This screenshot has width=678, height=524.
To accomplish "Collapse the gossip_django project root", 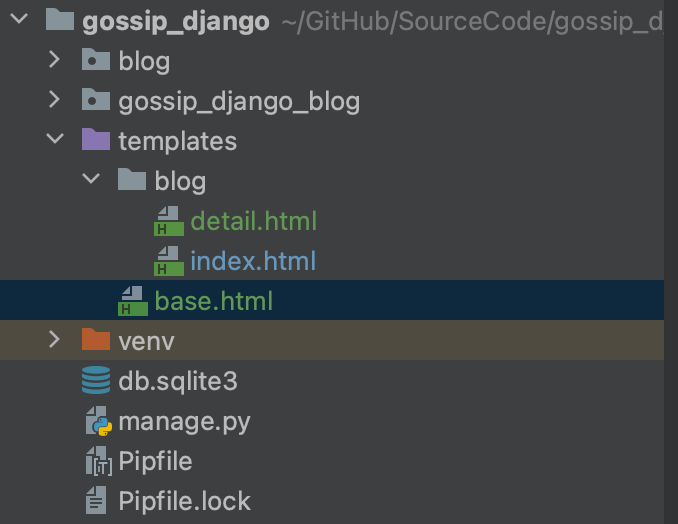I will tap(19, 19).
